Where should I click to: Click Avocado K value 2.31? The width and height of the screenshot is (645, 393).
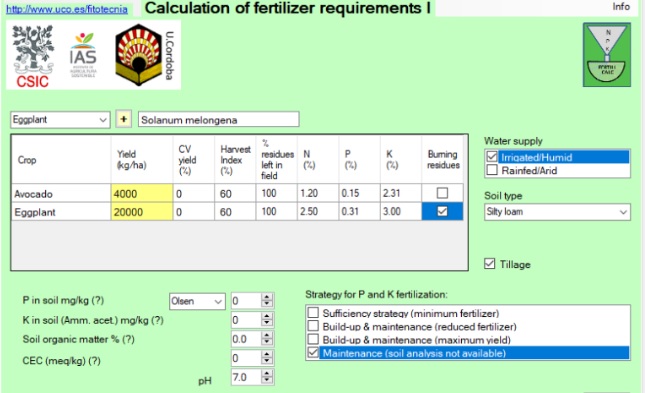(x=401, y=193)
